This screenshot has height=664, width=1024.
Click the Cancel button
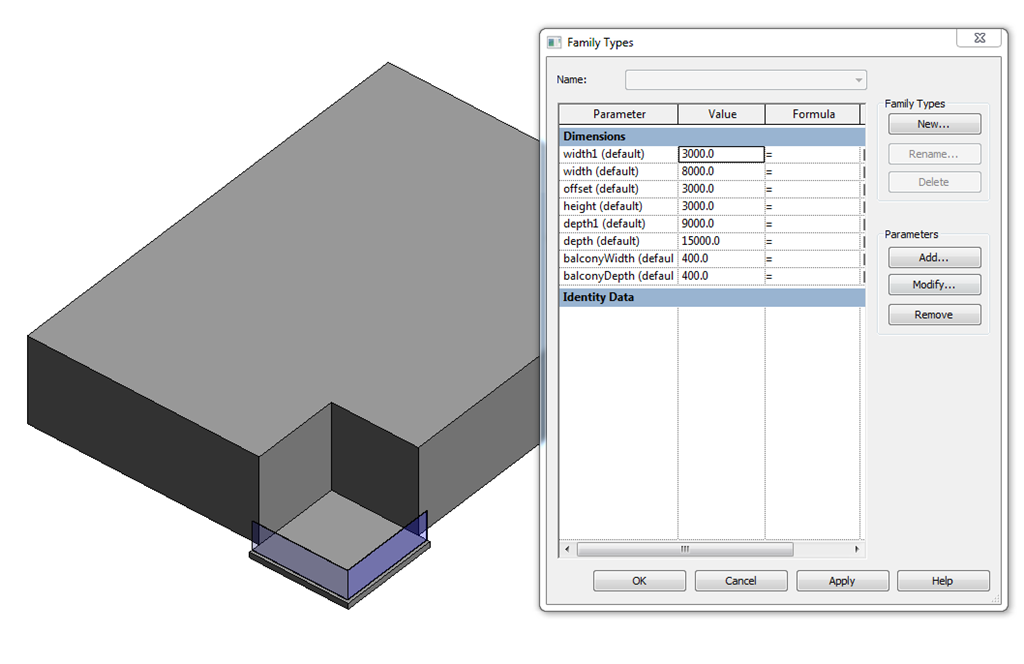pos(741,580)
